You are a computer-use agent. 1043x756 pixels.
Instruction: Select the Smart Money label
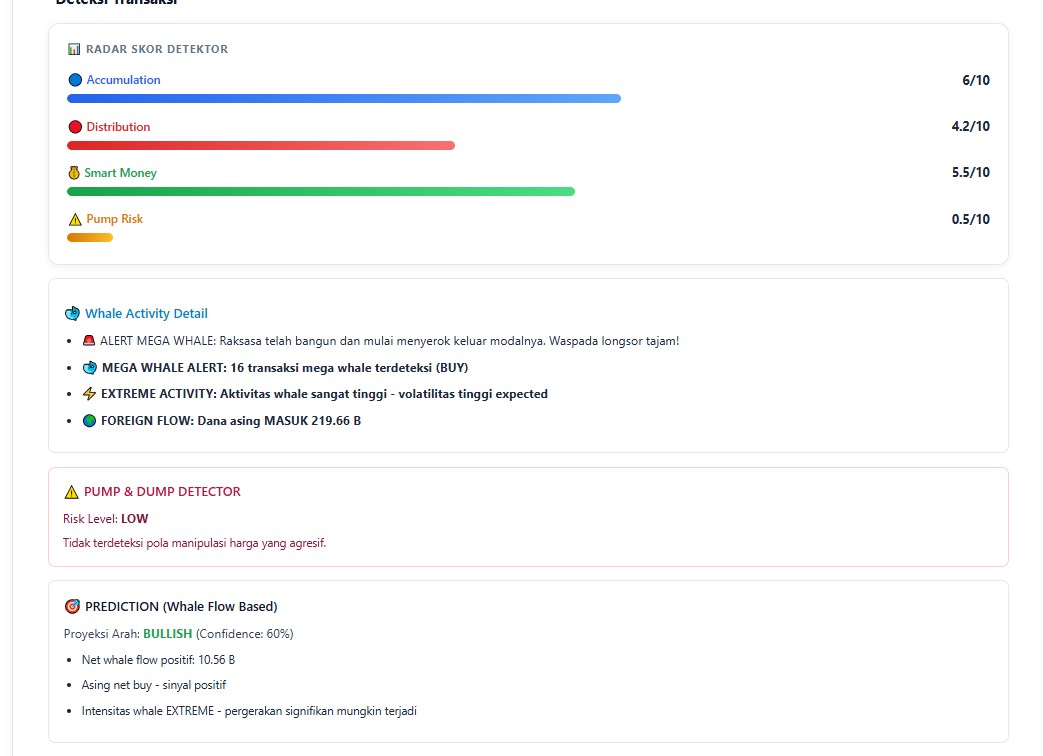coord(120,173)
